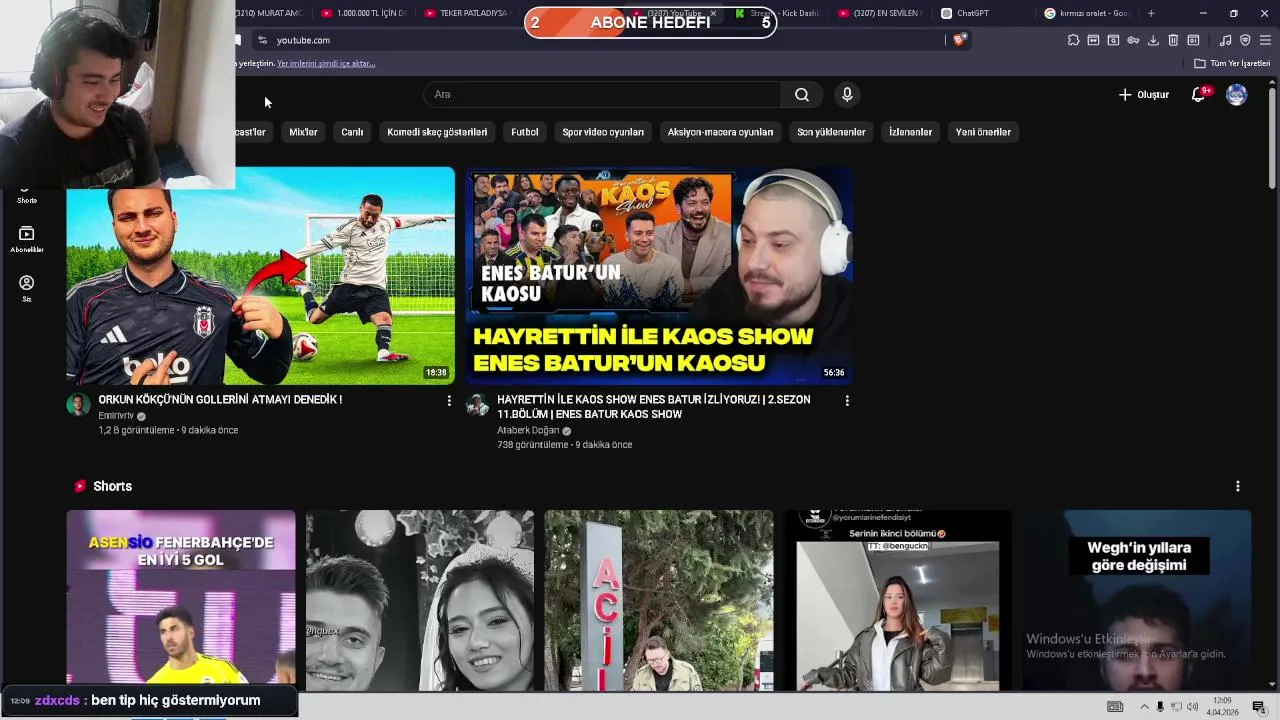Image resolution: width=1280 pixels, height=720 pixels.
Task: Click the VPN shield toolbar icon
Action: click(1245, 40)
